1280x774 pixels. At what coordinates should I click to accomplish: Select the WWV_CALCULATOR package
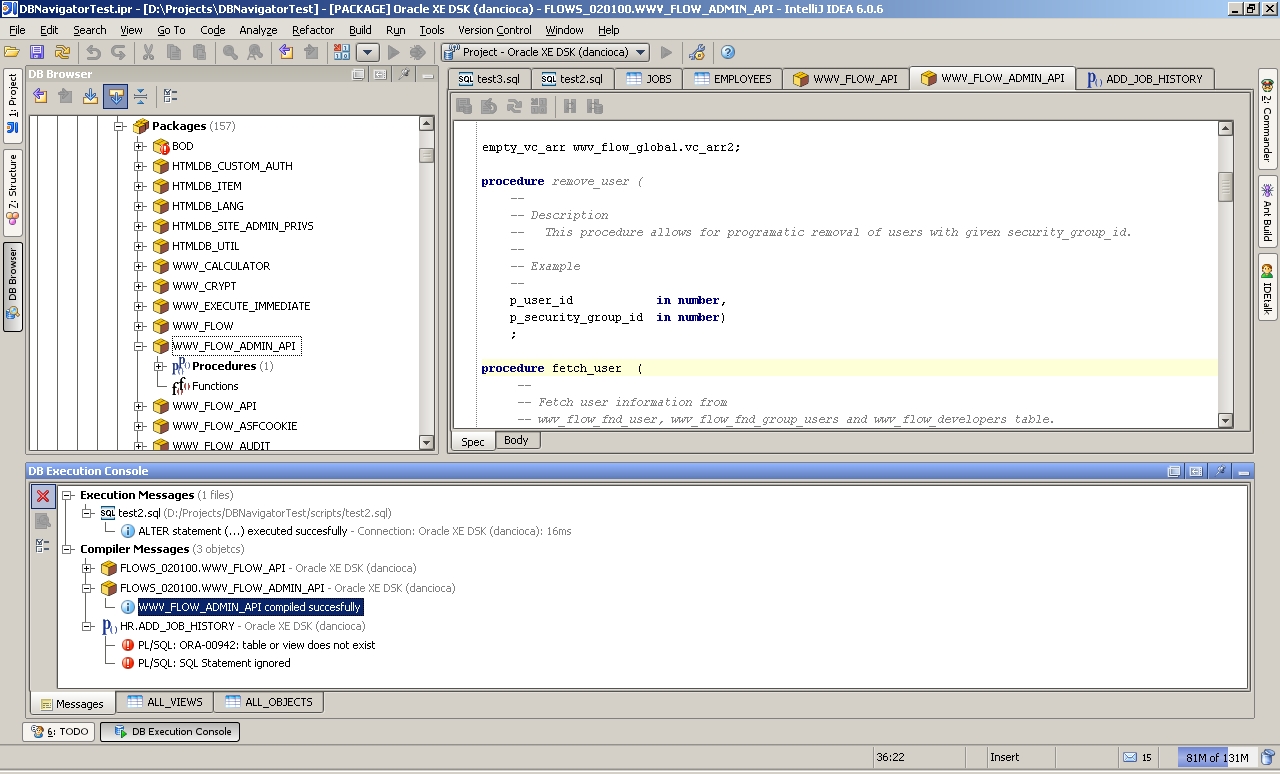(220, 266)
